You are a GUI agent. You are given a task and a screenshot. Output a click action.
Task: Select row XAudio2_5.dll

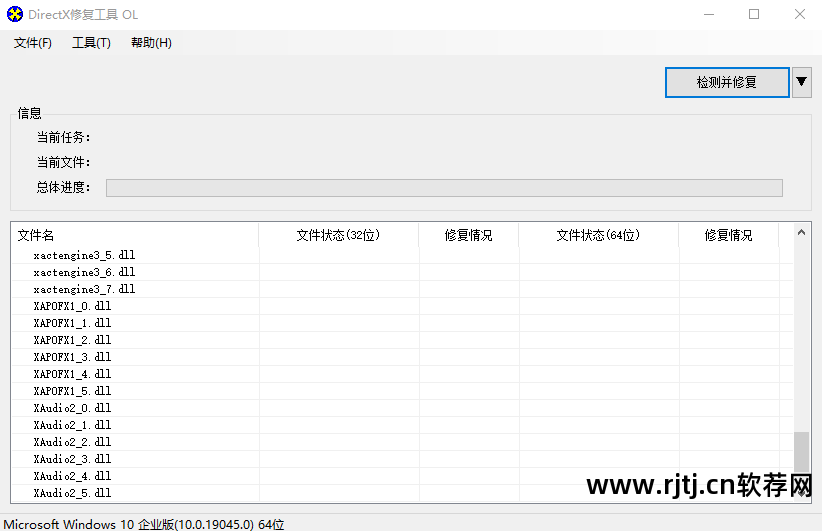pyautogui.click(x=402, y=493)
